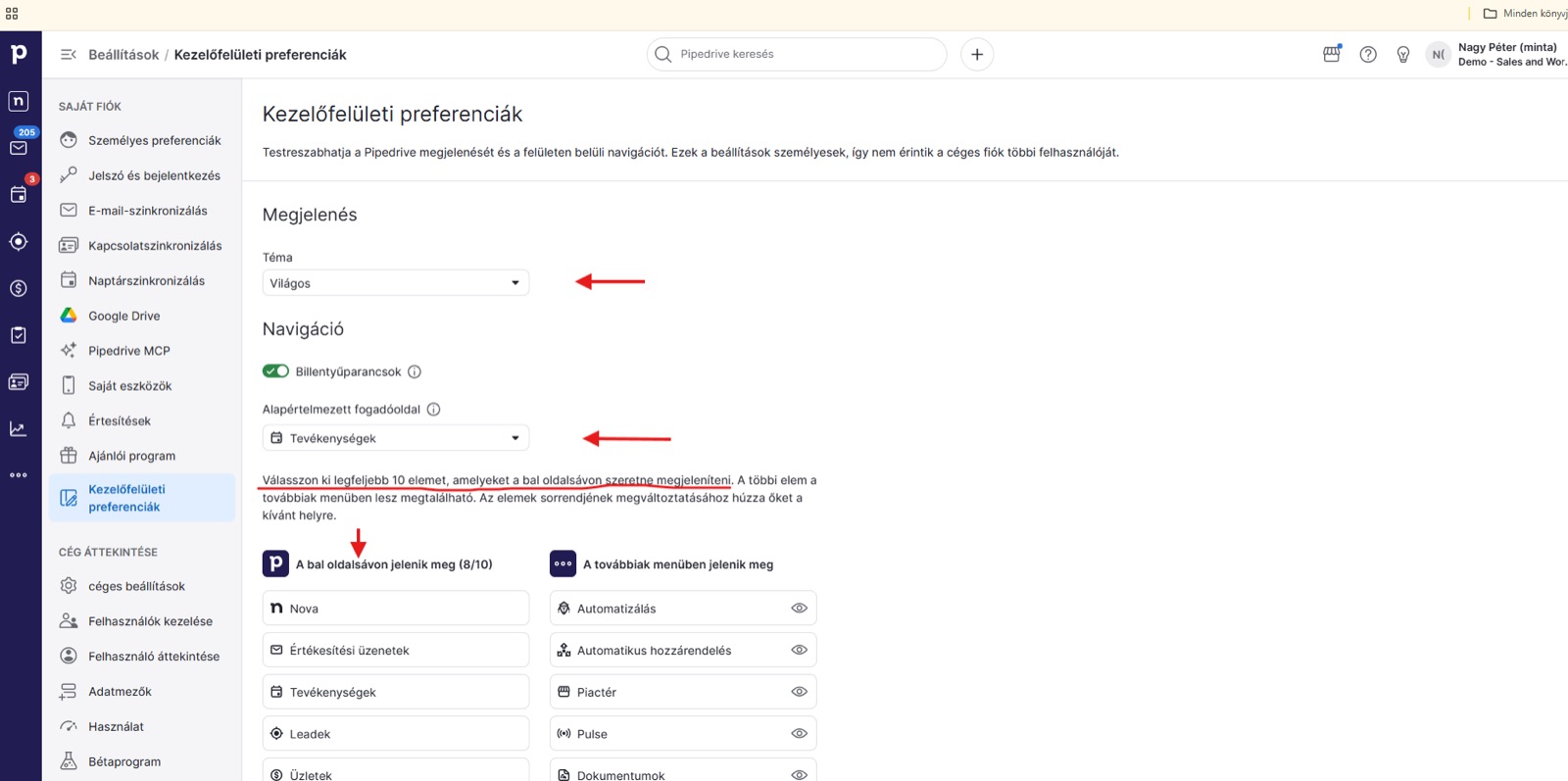
Task: Click the plus quick-add button
Action: (977, 54)
